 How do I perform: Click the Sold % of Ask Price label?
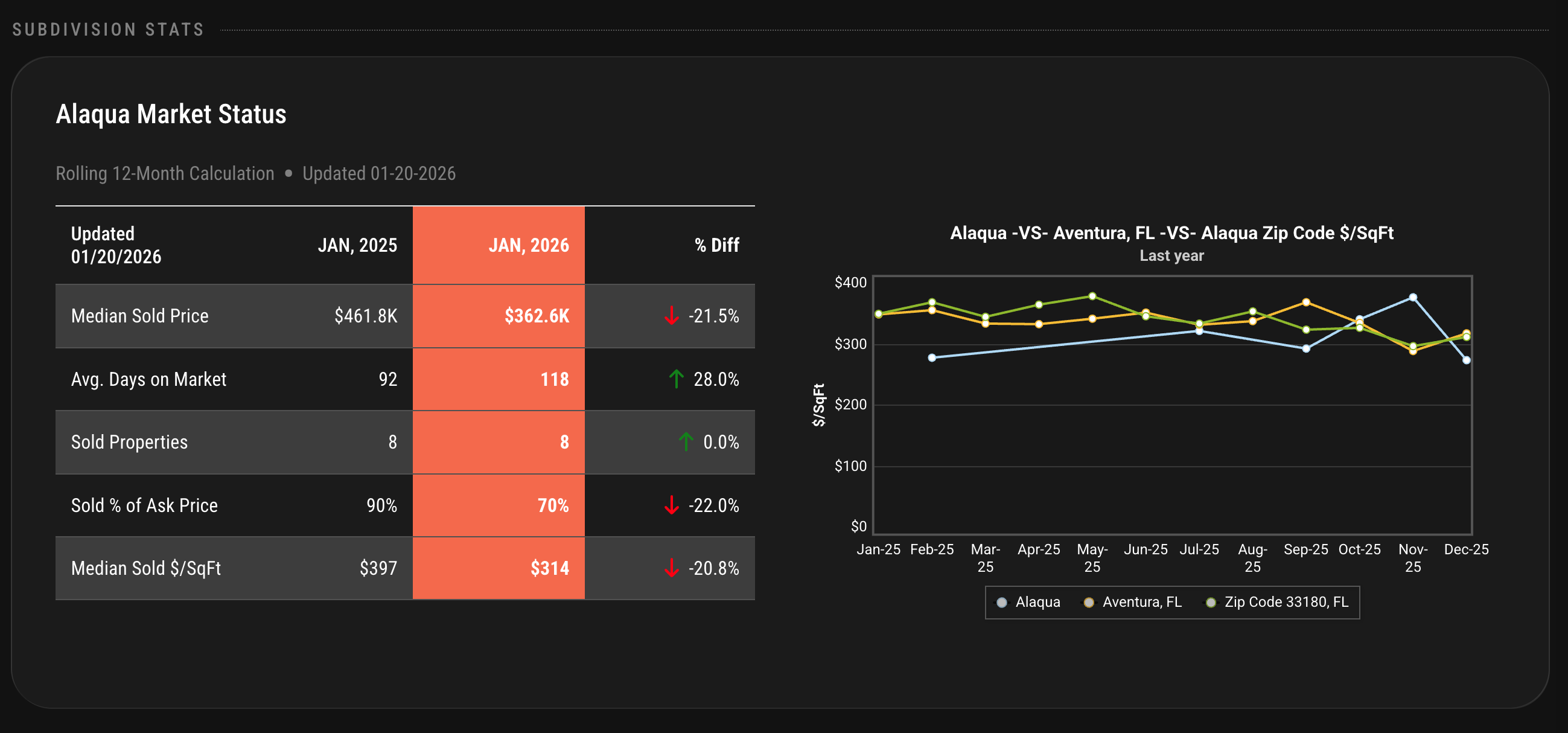point(144,505)
